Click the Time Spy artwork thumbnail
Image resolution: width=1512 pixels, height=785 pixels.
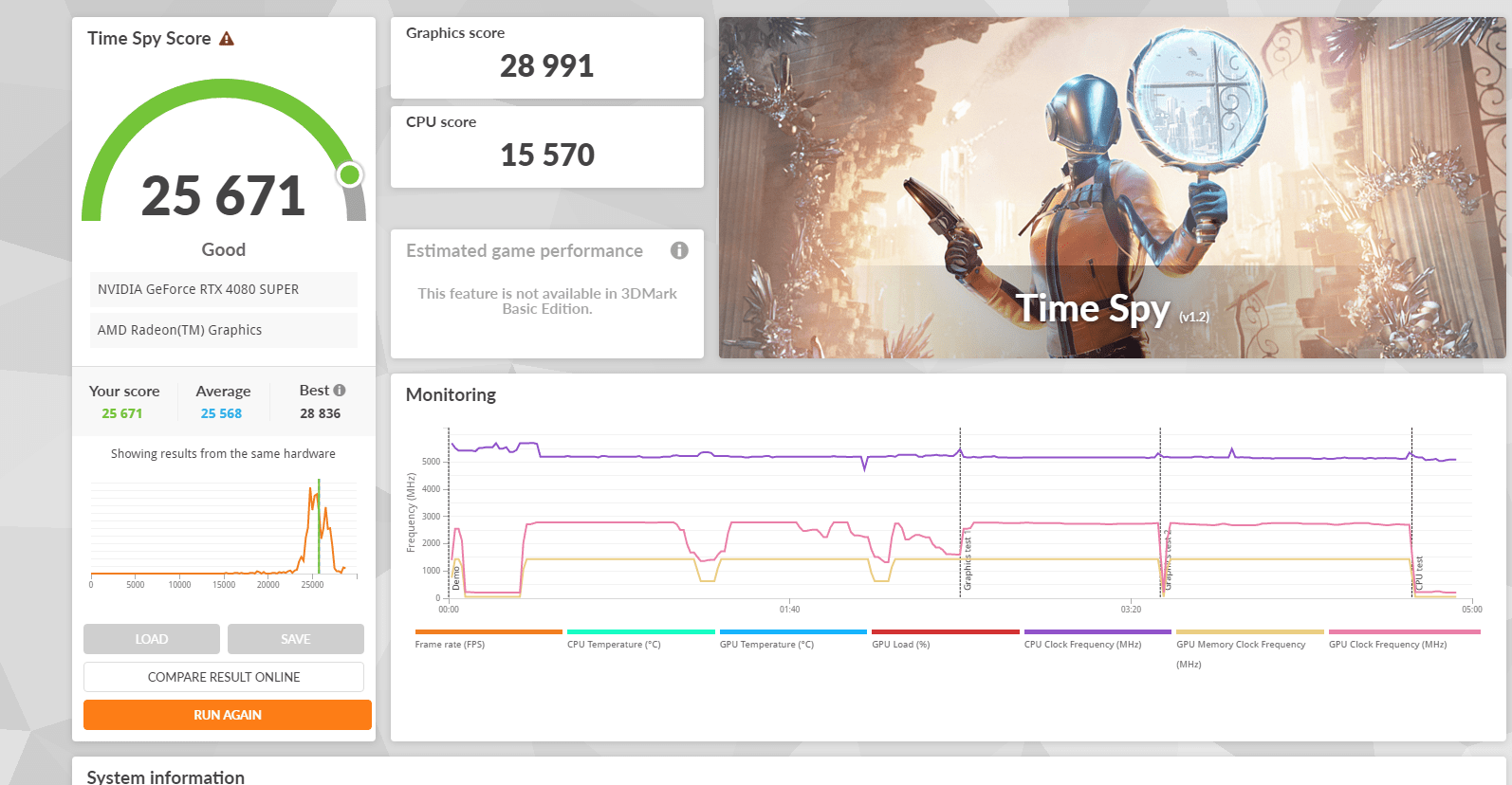(x=1112, y=188)
